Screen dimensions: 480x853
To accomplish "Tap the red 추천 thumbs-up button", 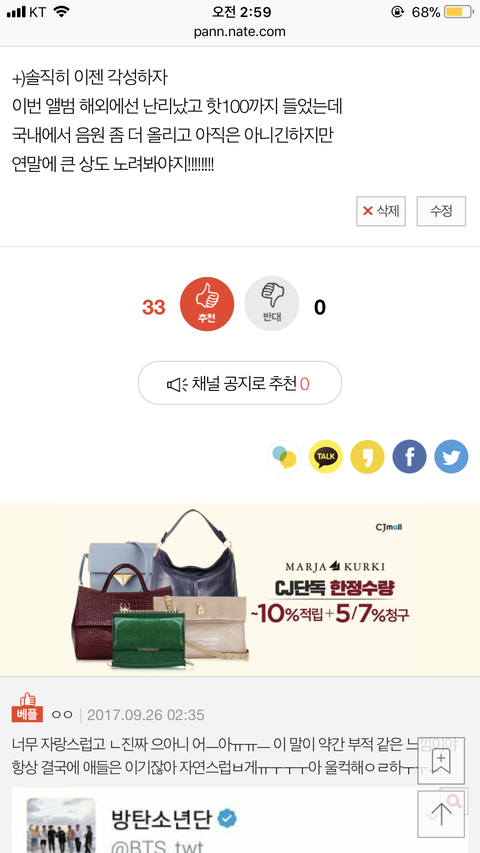I will (207, 304).
